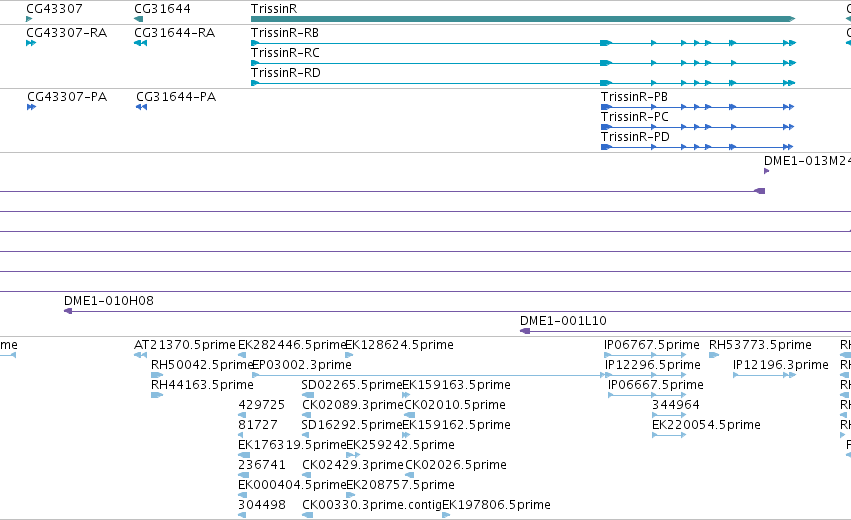Select the RH53773.5prime EST label
851x520 pixels.
760,345
